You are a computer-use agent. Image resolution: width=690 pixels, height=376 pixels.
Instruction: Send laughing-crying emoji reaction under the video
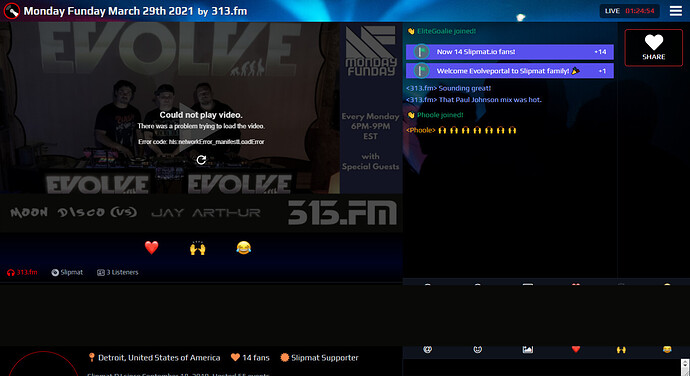243,248
